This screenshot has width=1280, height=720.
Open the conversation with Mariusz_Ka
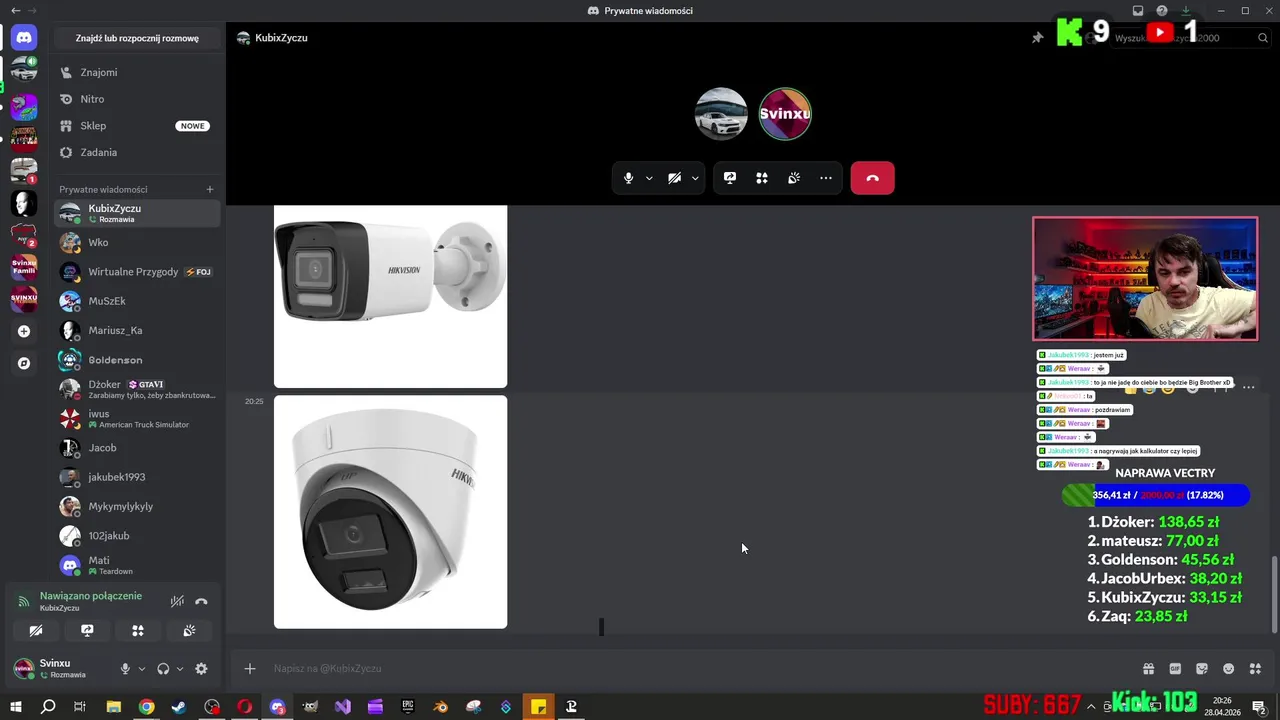139,330
